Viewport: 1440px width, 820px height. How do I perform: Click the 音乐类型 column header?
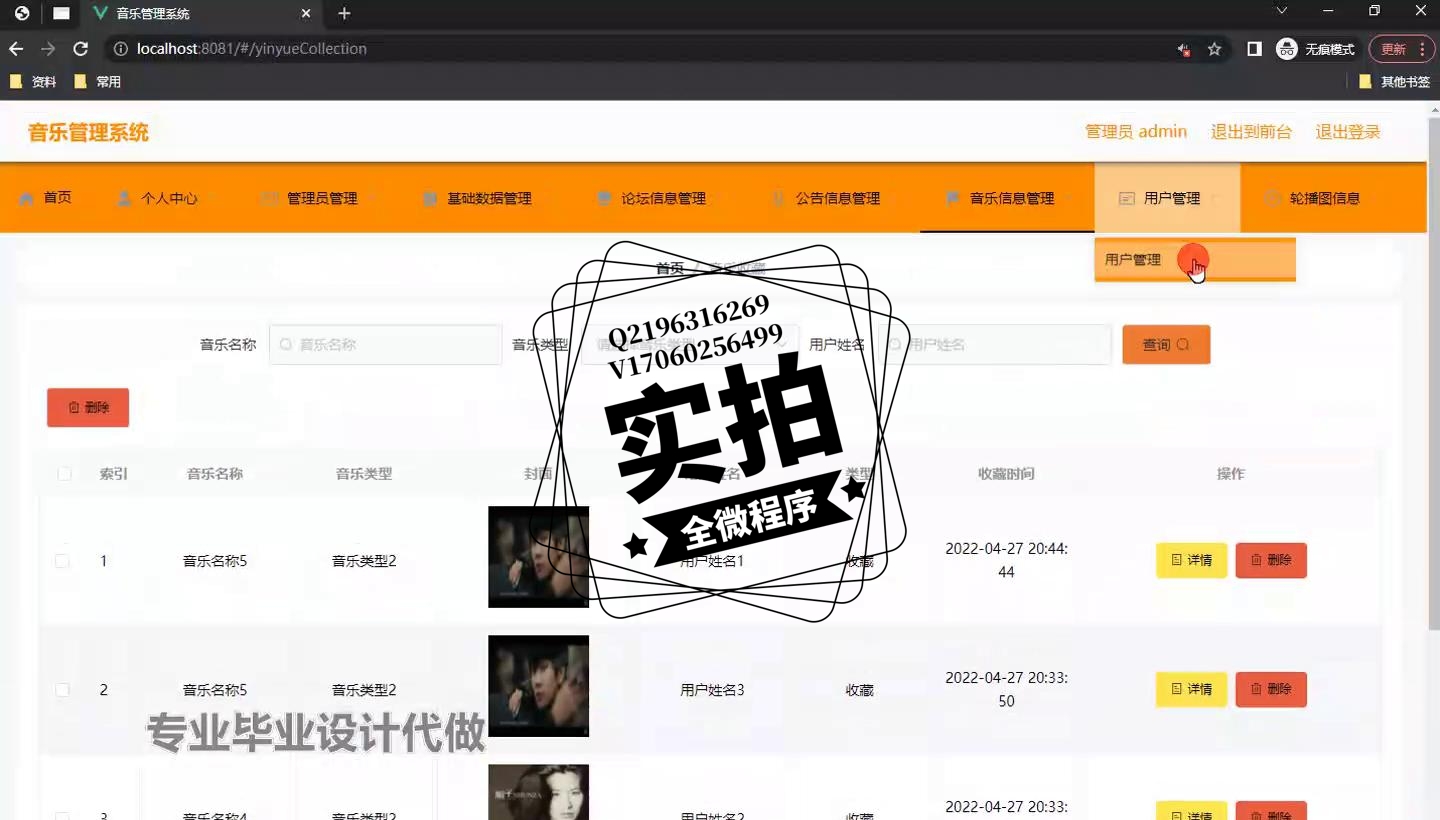(x=364, y=474)
